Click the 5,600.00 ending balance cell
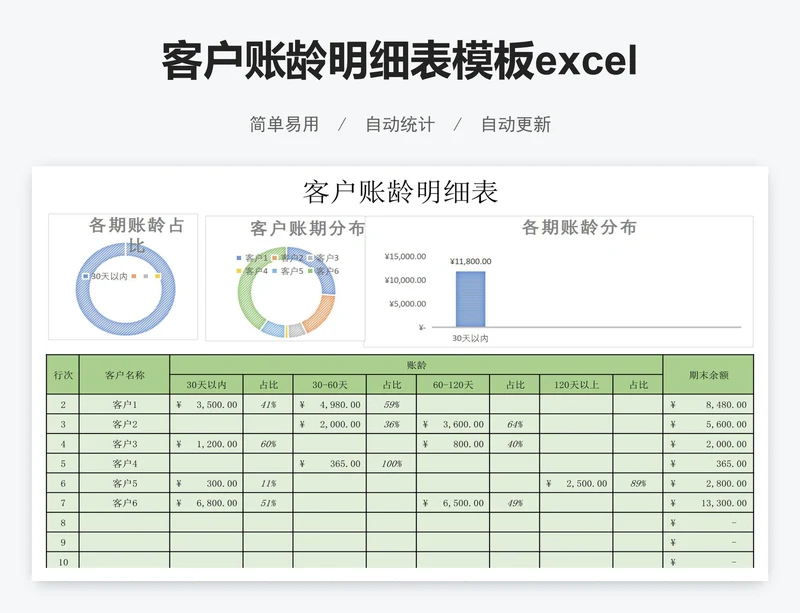The width and height of the screenshot is (800, 613). [708, 424]
